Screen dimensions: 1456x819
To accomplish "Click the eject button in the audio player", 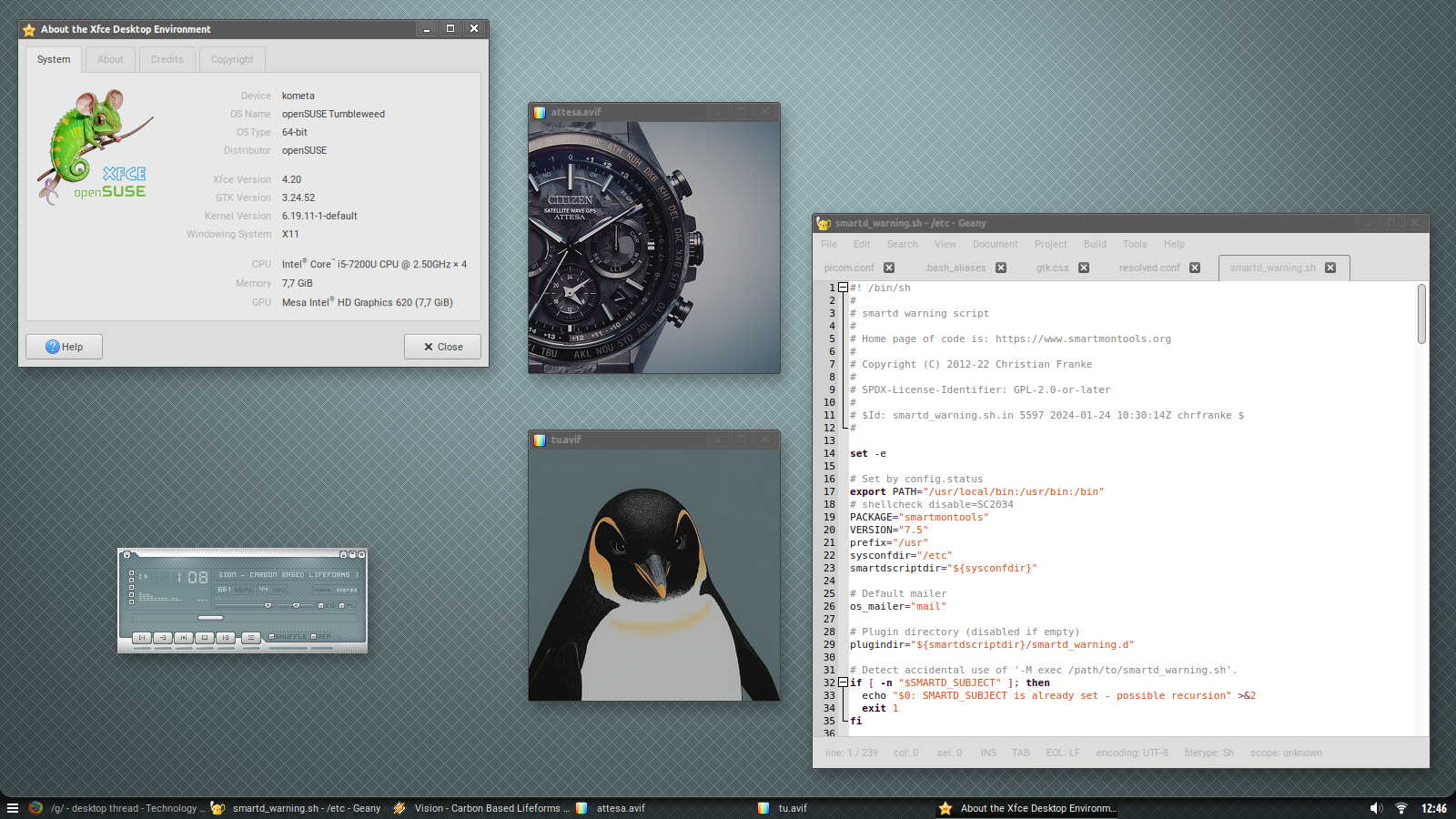I will click(x=251, y=638).
